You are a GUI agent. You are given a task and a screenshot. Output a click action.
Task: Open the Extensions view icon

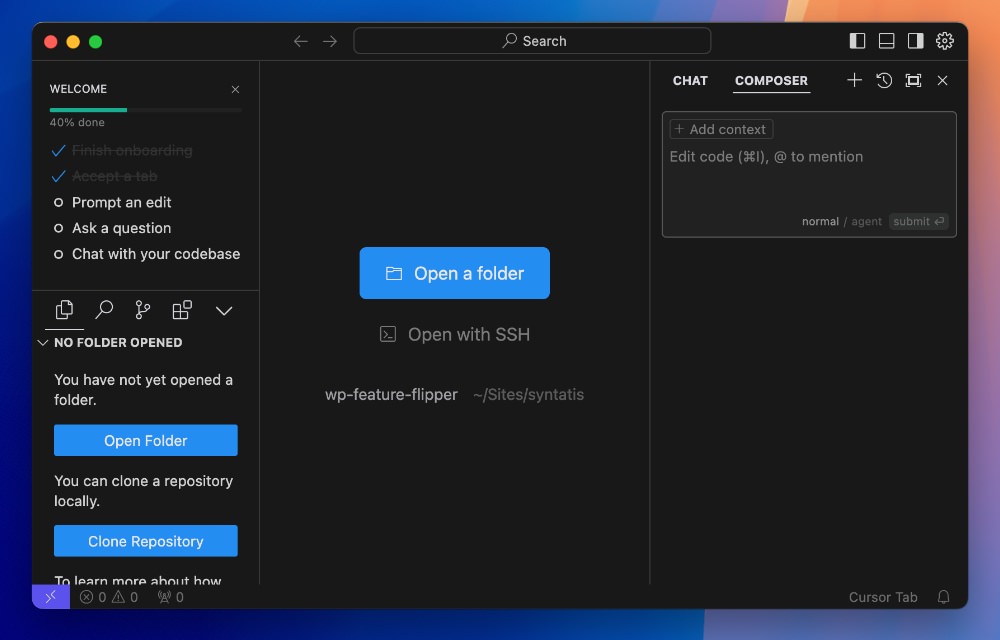coord(182,310)
